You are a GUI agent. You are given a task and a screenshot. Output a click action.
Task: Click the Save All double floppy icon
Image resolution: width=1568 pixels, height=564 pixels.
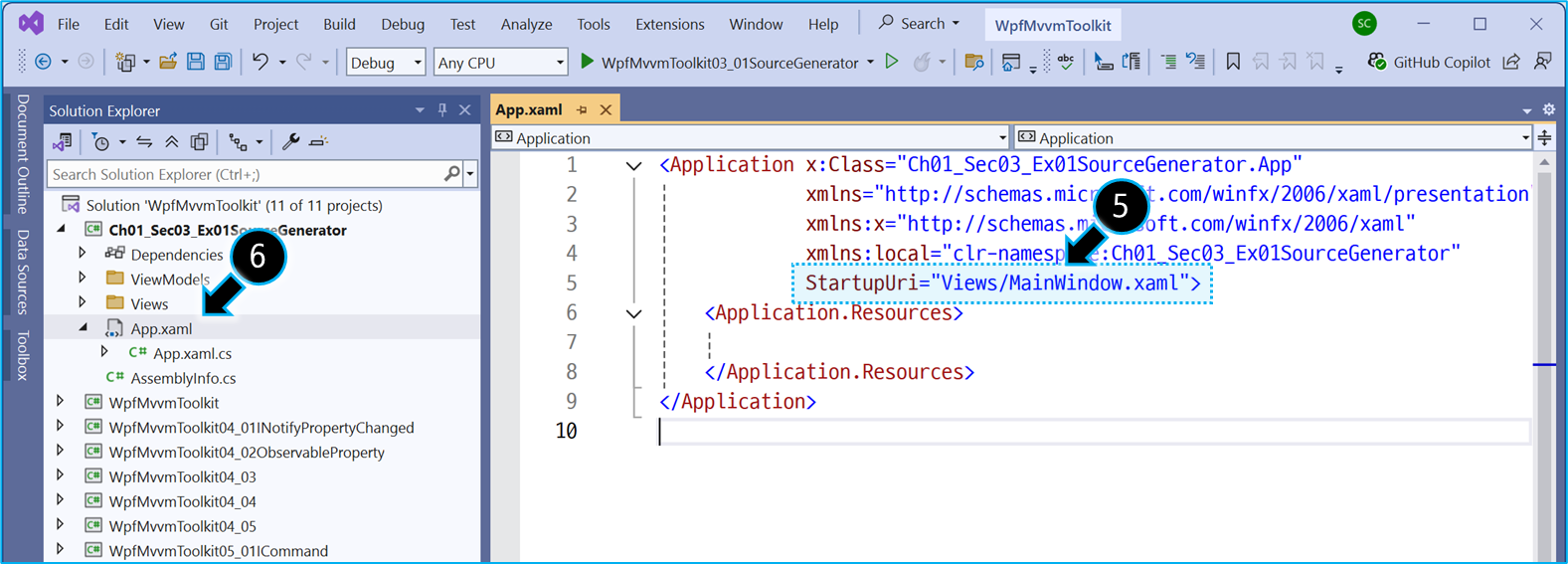tap(224, 62)
